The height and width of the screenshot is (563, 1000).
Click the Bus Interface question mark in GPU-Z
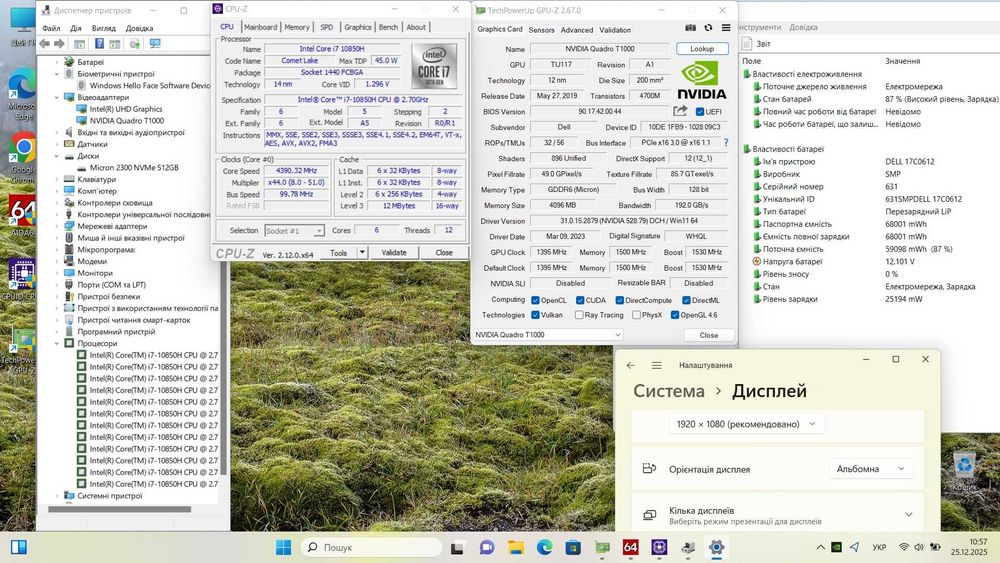[726, 142]
